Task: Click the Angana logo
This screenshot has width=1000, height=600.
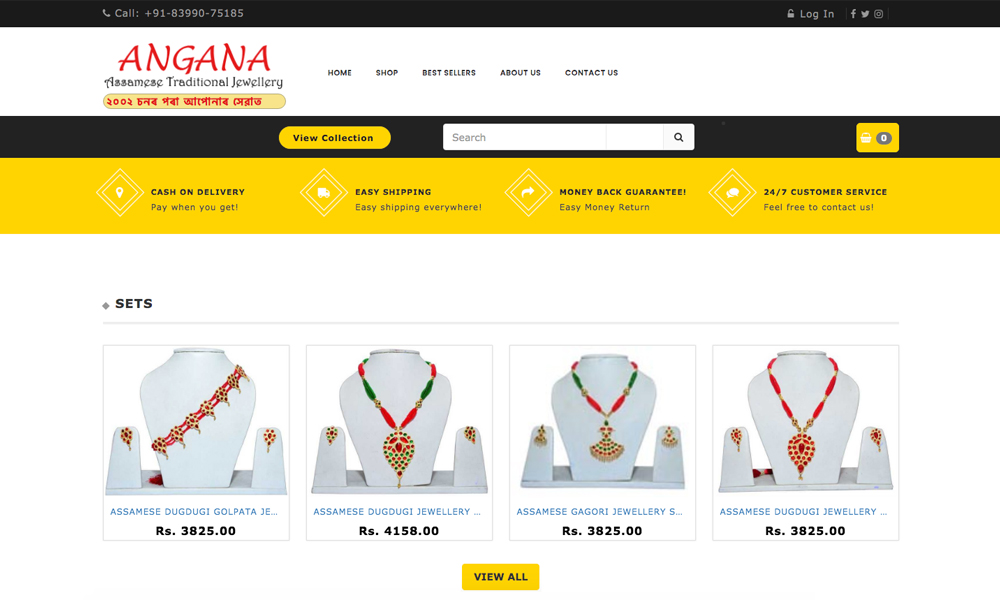Action: (194, 75)
